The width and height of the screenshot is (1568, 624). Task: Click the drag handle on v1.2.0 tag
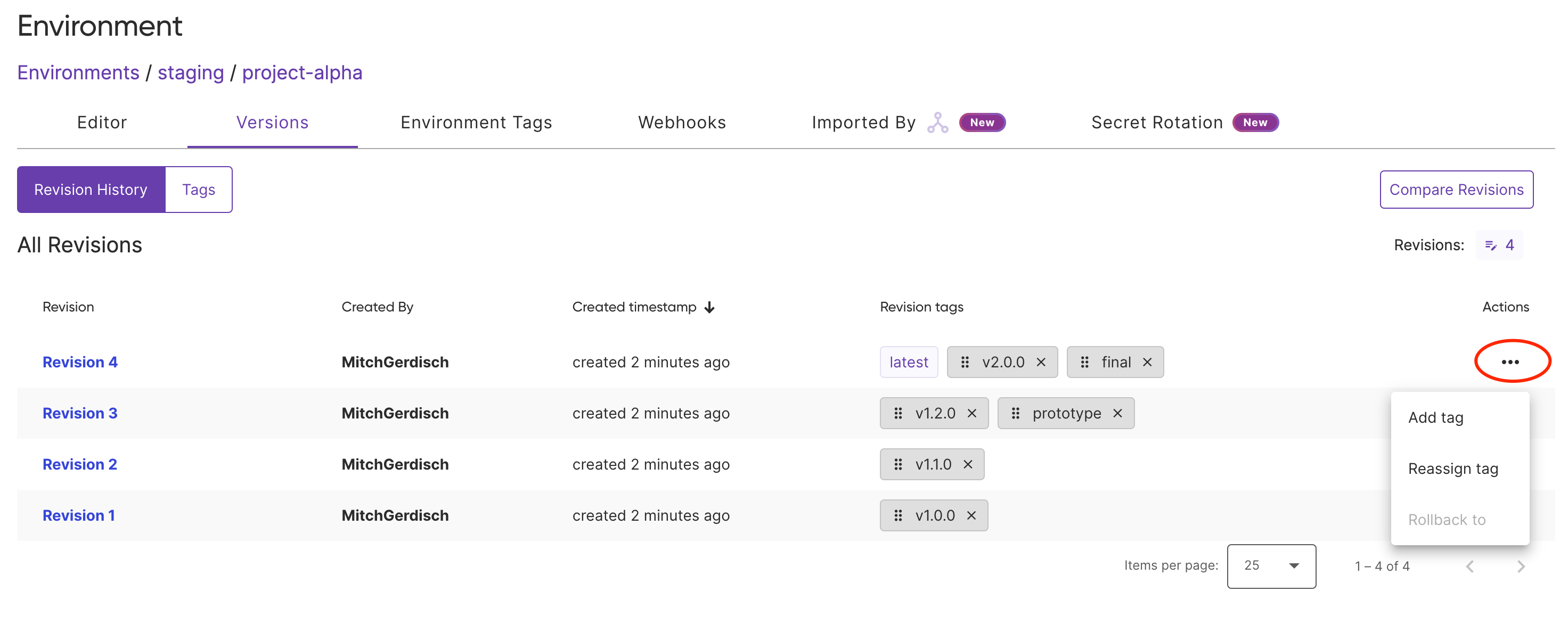pos(898,413)
